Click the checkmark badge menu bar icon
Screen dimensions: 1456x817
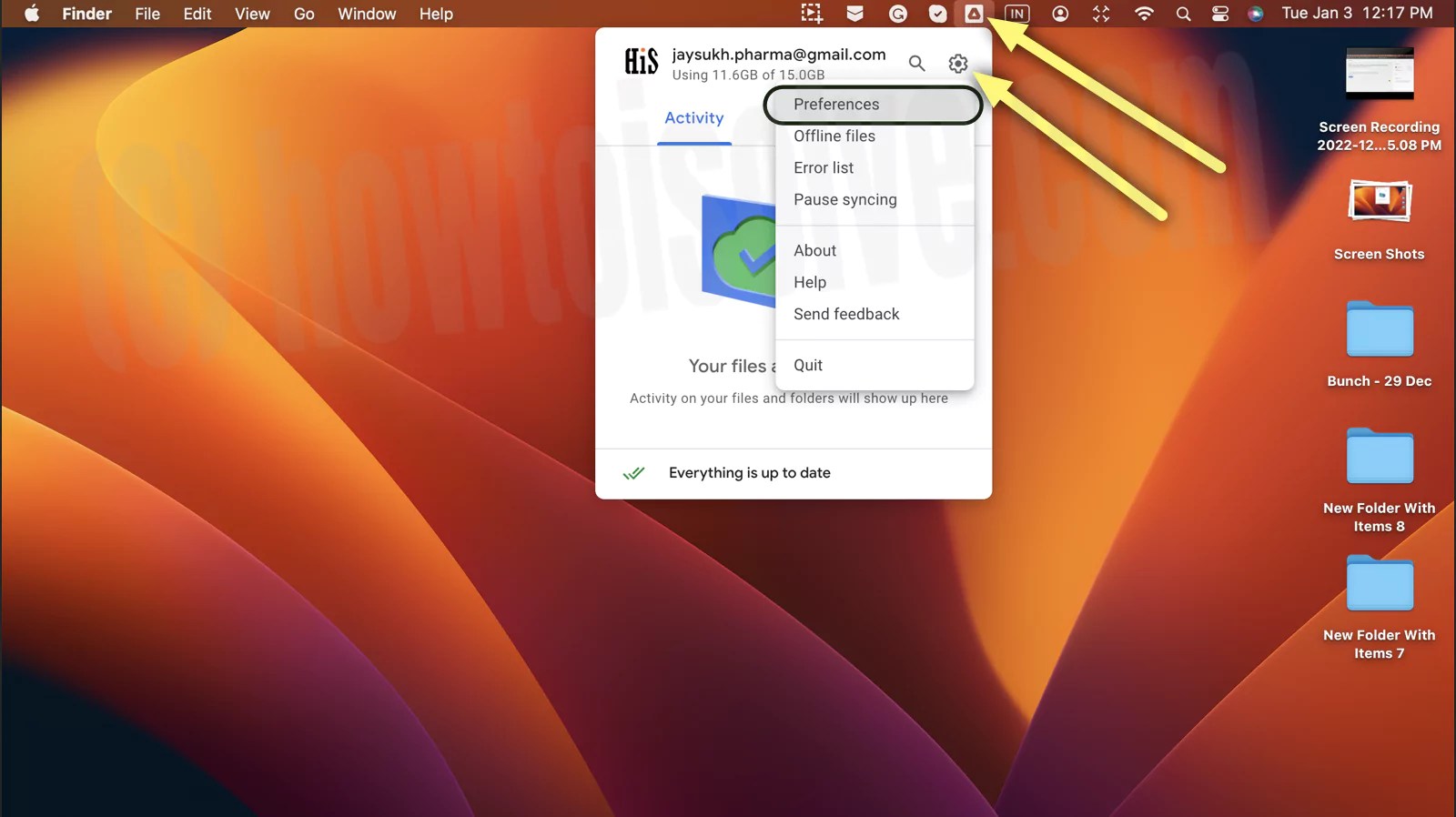click(937, 14)
